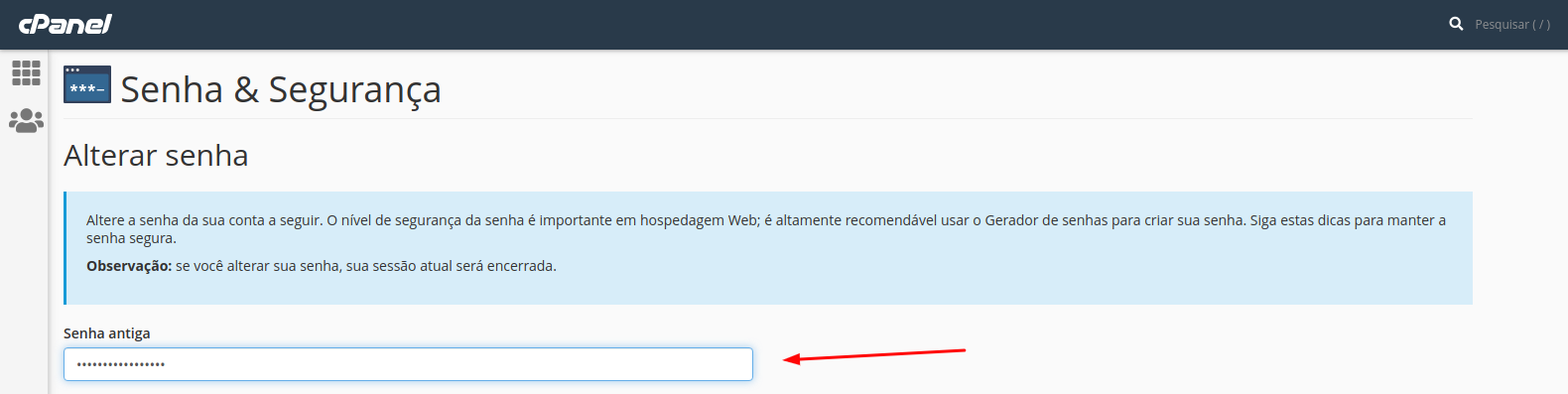
Task: Click the Senha & Segurança page icon
Action: (x=87, y=84)
